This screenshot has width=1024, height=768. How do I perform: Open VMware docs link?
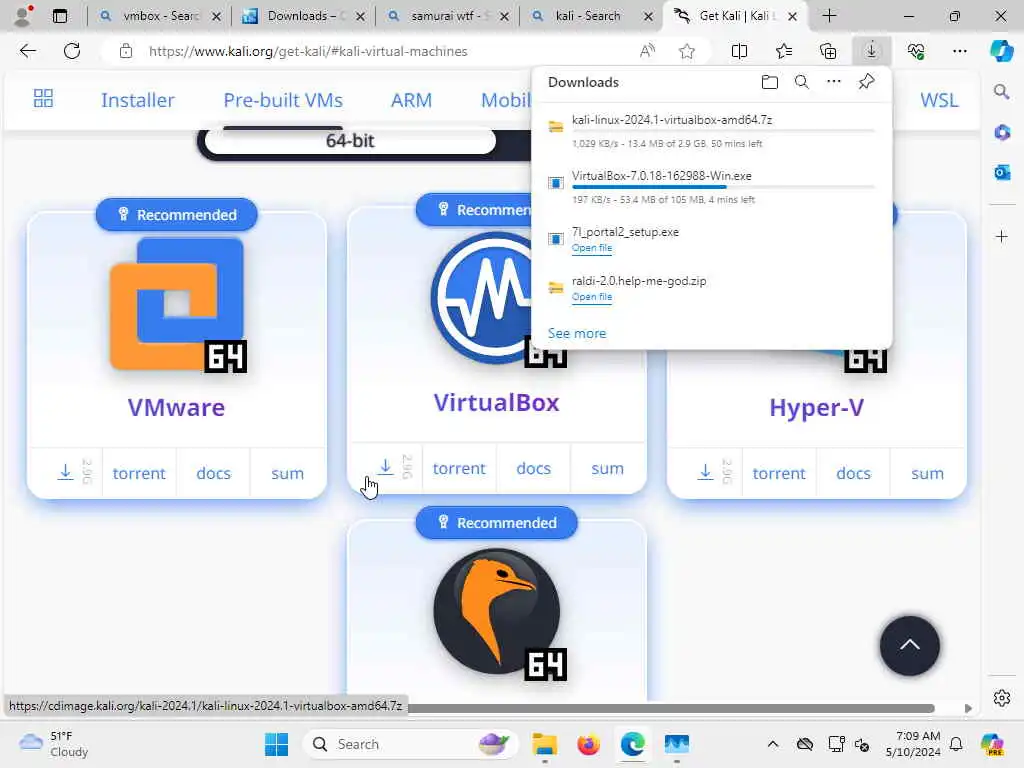pos(214,473)
